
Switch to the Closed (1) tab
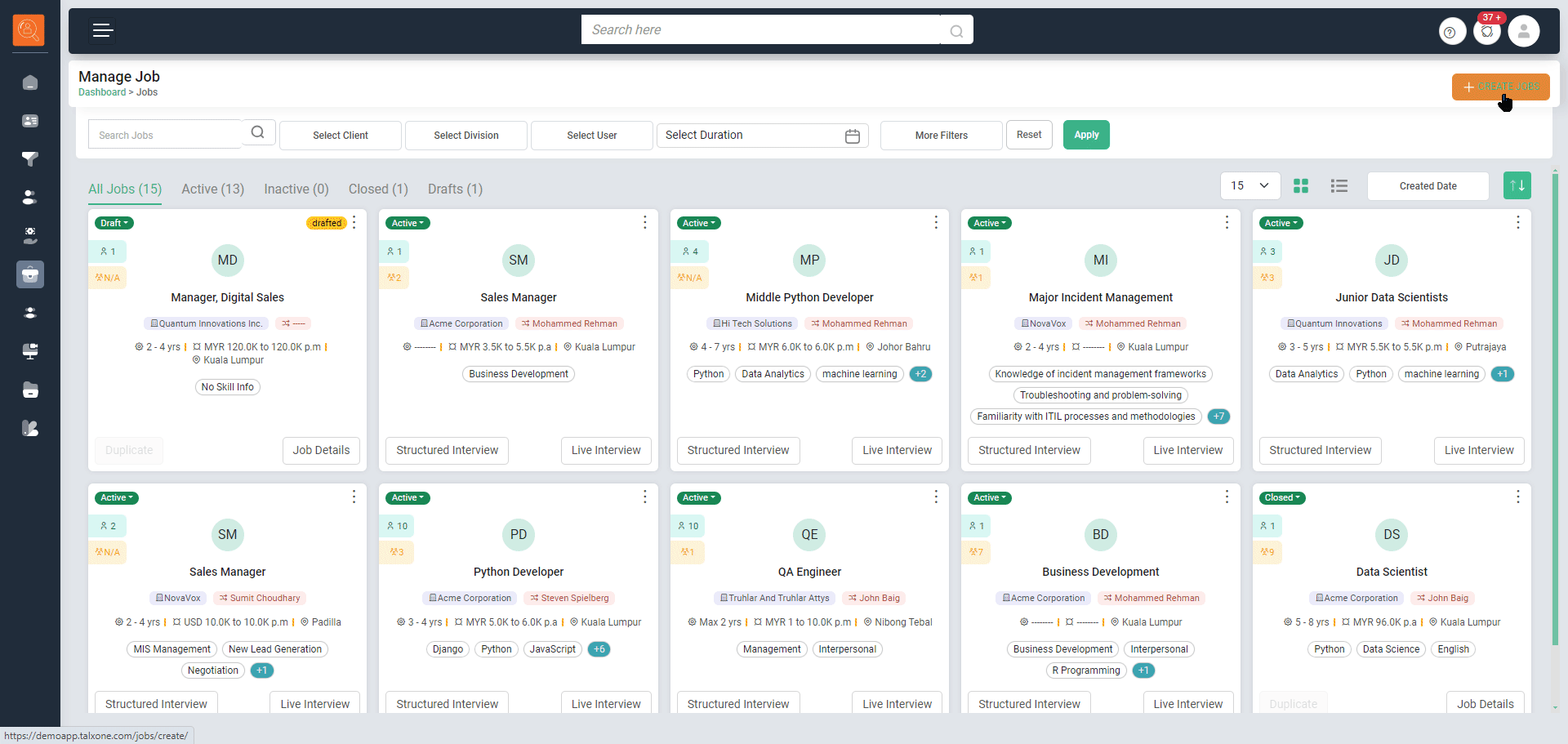[377, 189]
